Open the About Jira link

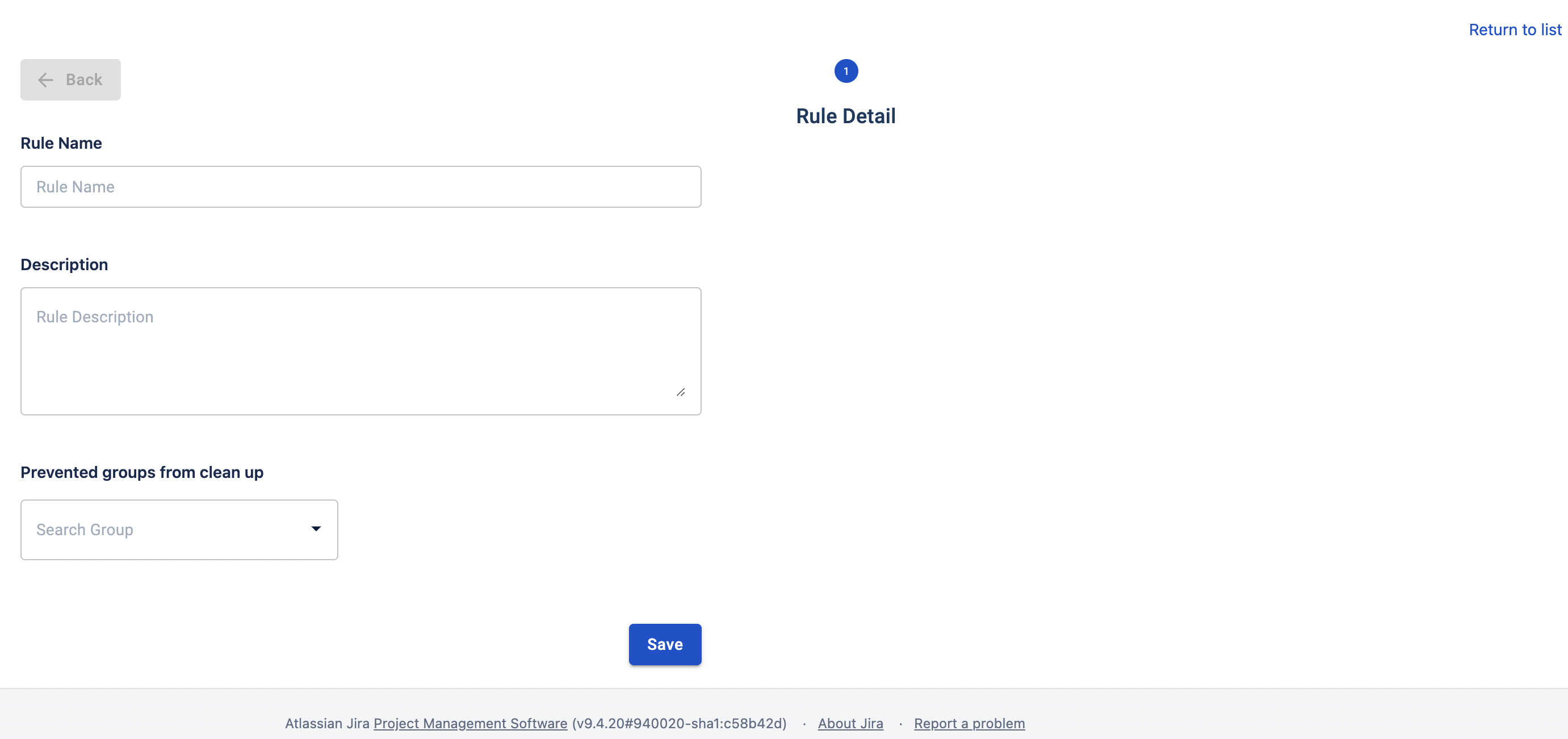[x=850, y=723]
